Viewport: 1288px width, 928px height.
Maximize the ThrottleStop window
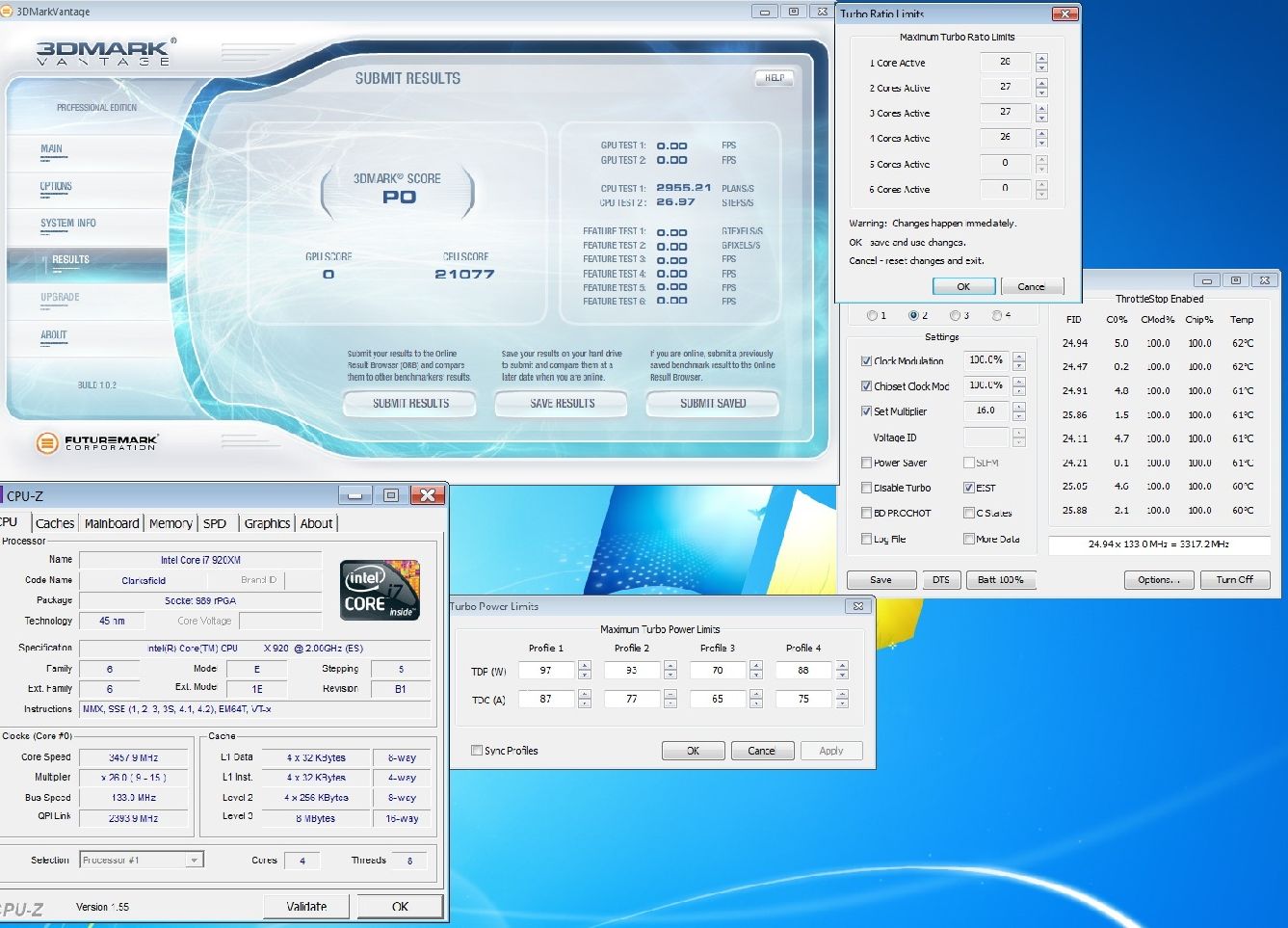1235,280
